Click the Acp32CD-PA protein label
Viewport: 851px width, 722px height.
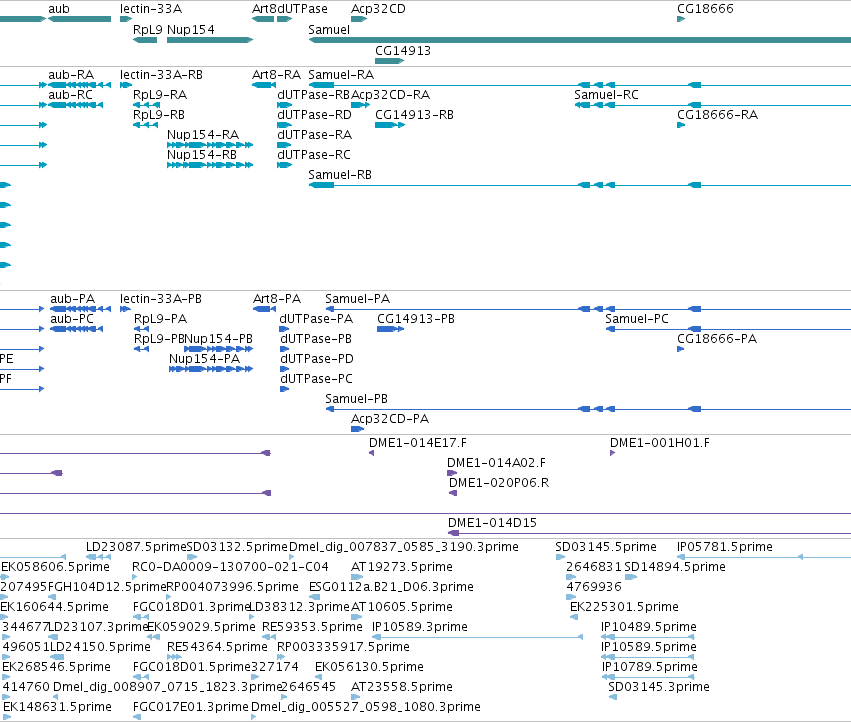pyautogui.click(x=390, y=419)
